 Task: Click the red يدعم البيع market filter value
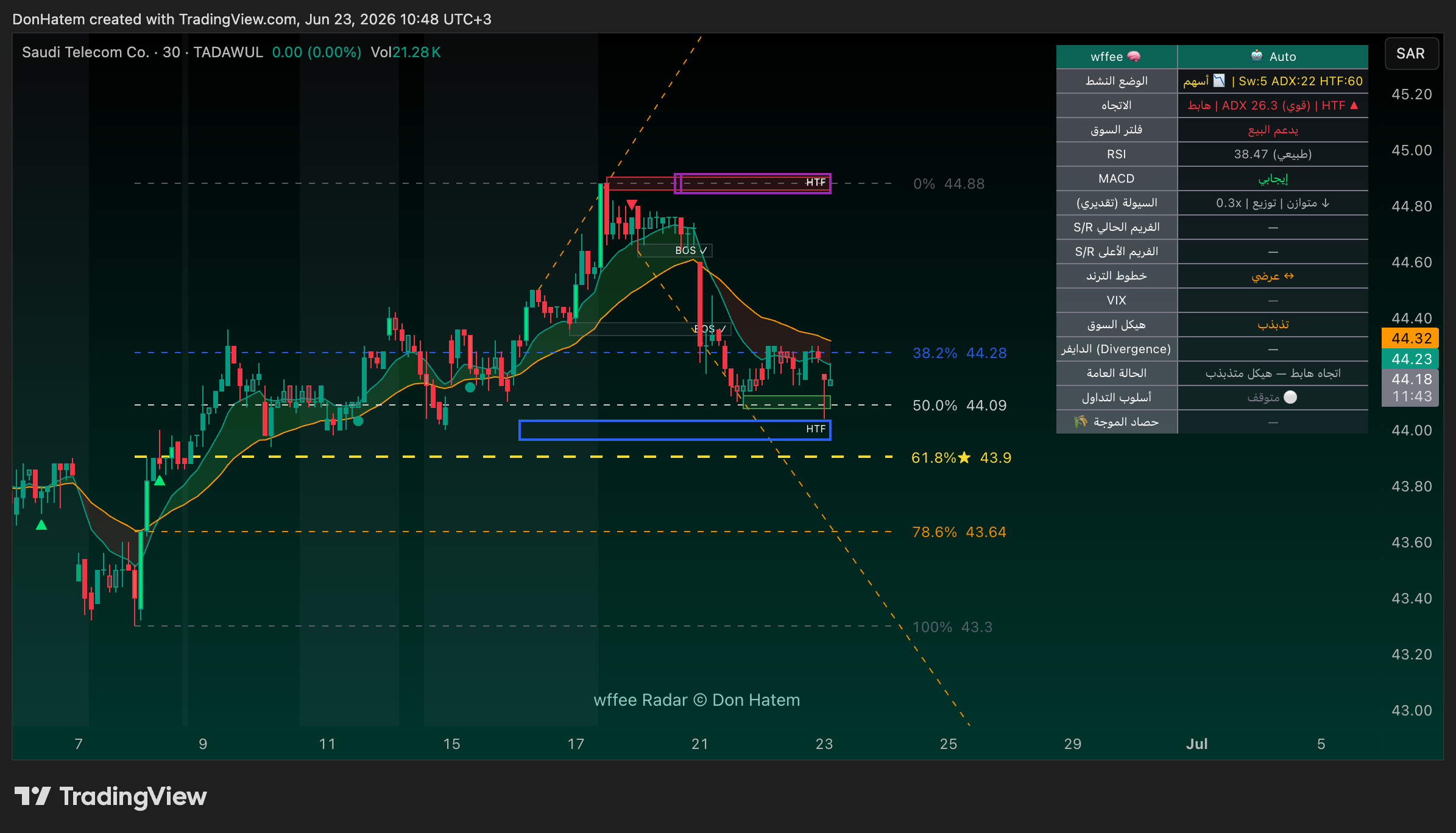(x=1273, y=130)
